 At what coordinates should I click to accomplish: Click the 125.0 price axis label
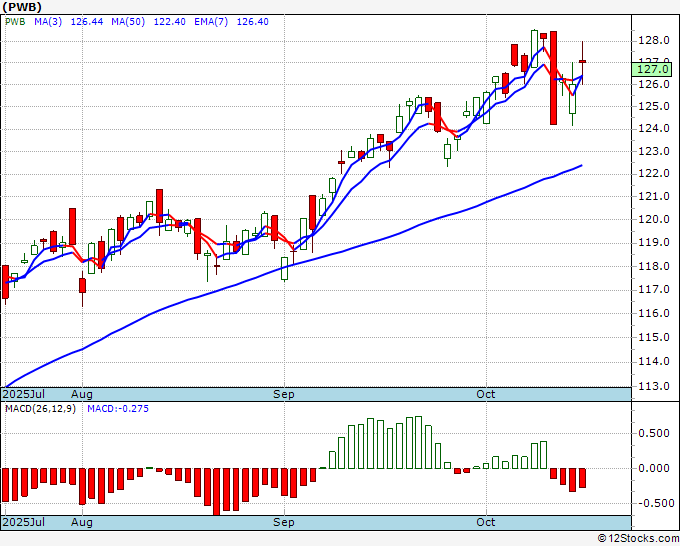[x=654, y=106]
